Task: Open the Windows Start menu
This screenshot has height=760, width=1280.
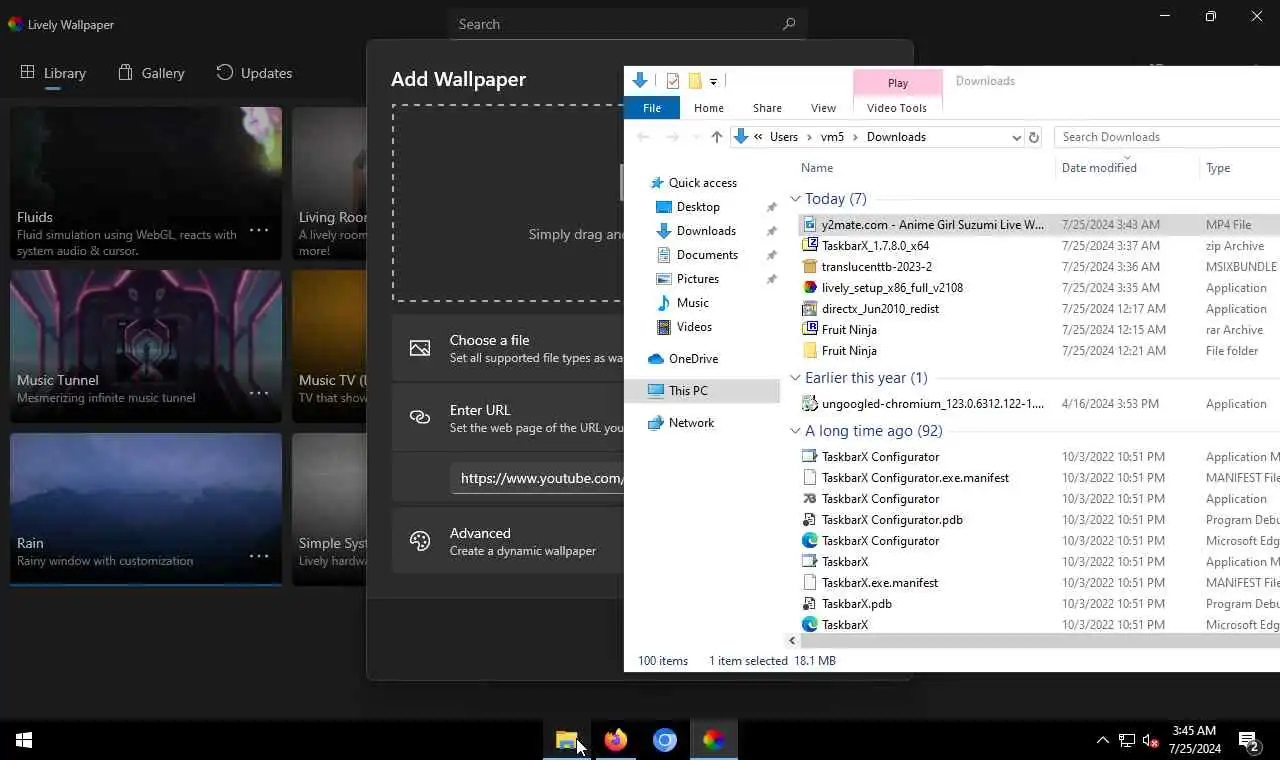Action: click(24, 740)
